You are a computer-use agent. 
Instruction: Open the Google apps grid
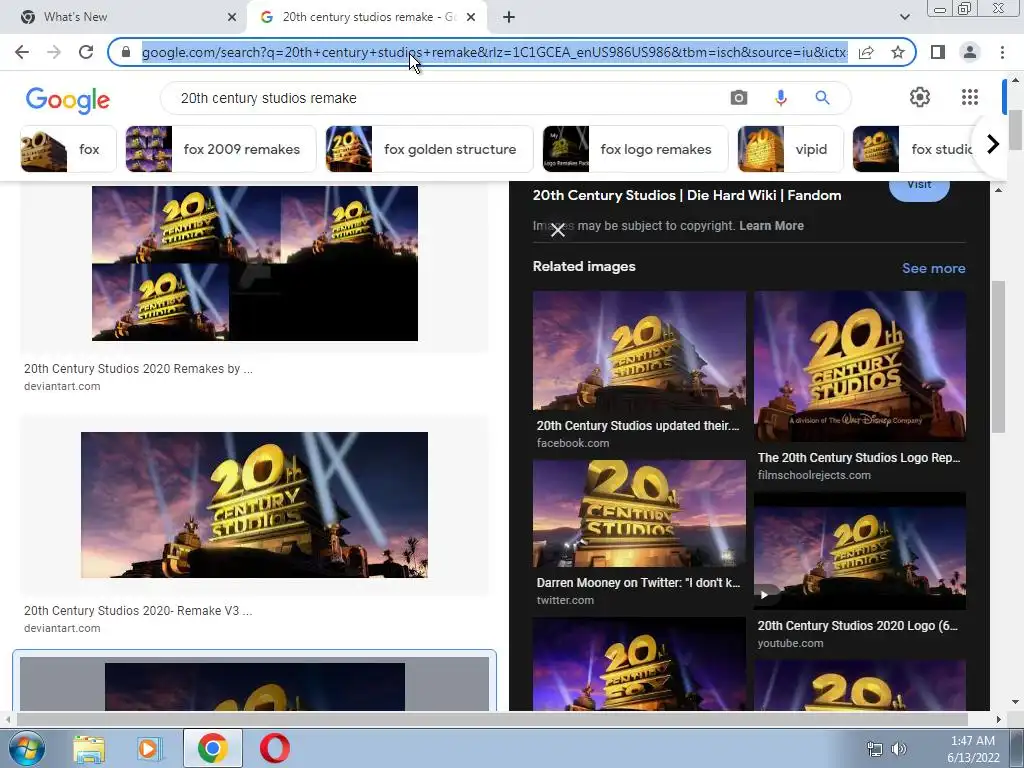(970, 97)
